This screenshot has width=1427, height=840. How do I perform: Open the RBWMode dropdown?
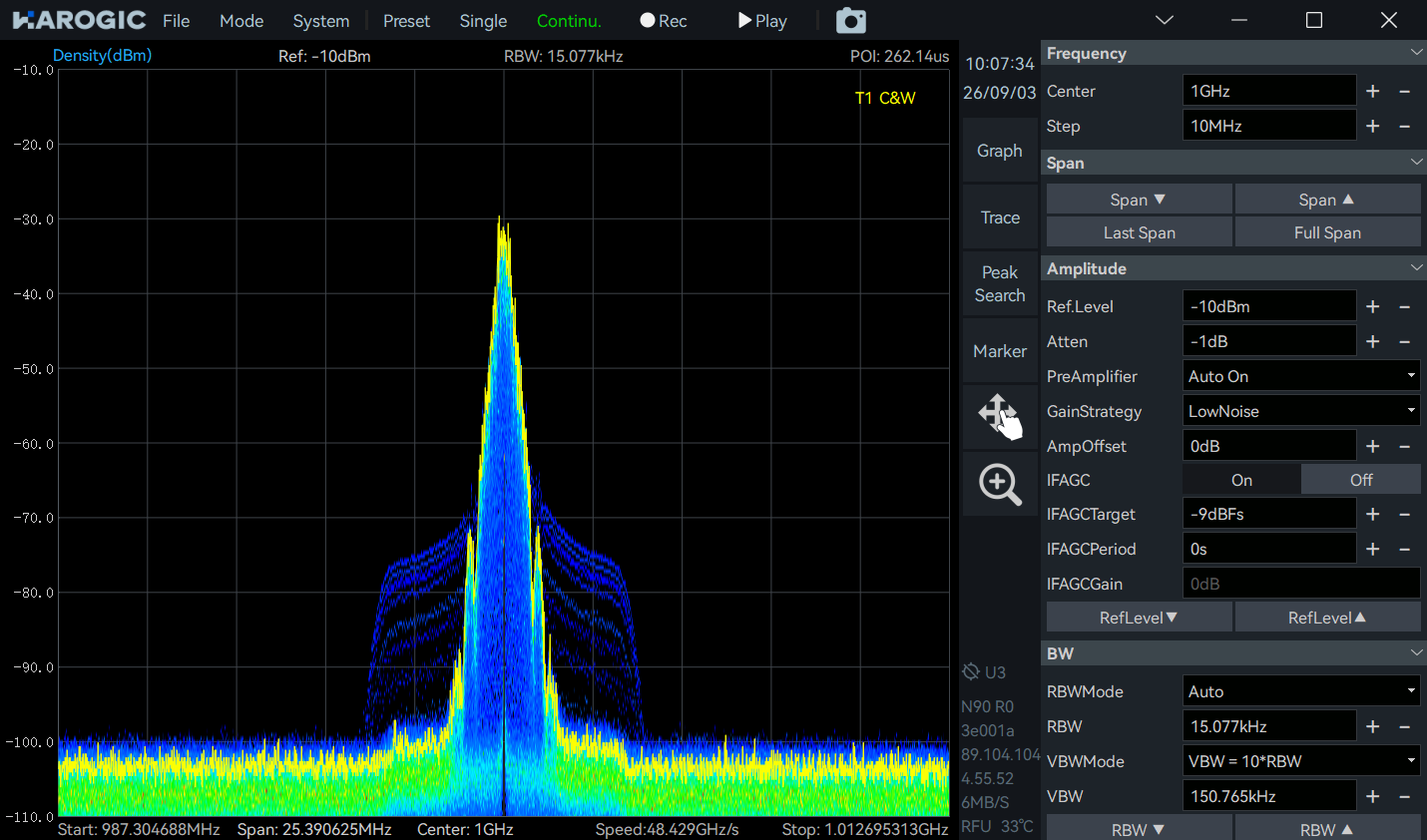tap(1301, 691)
